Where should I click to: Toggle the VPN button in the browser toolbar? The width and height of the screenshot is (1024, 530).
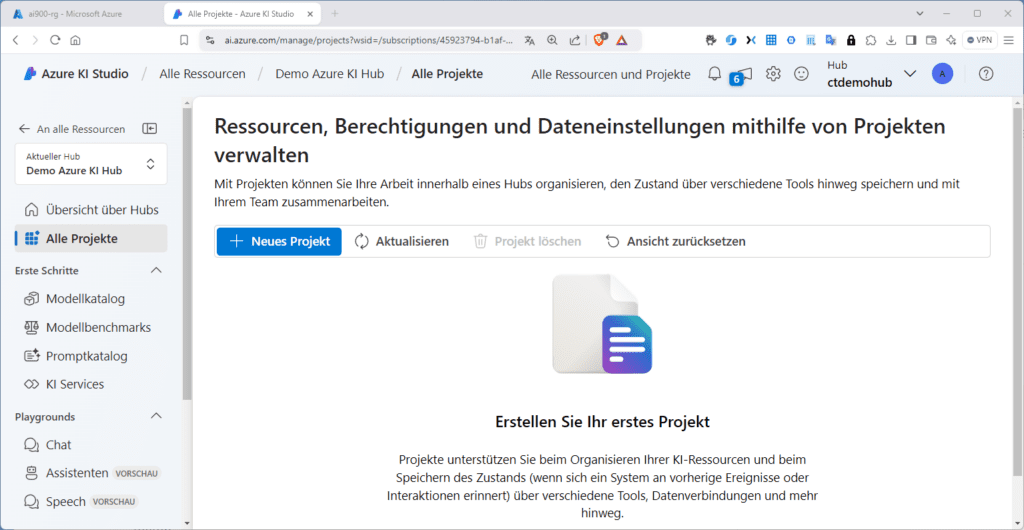(x=980, y=40)
